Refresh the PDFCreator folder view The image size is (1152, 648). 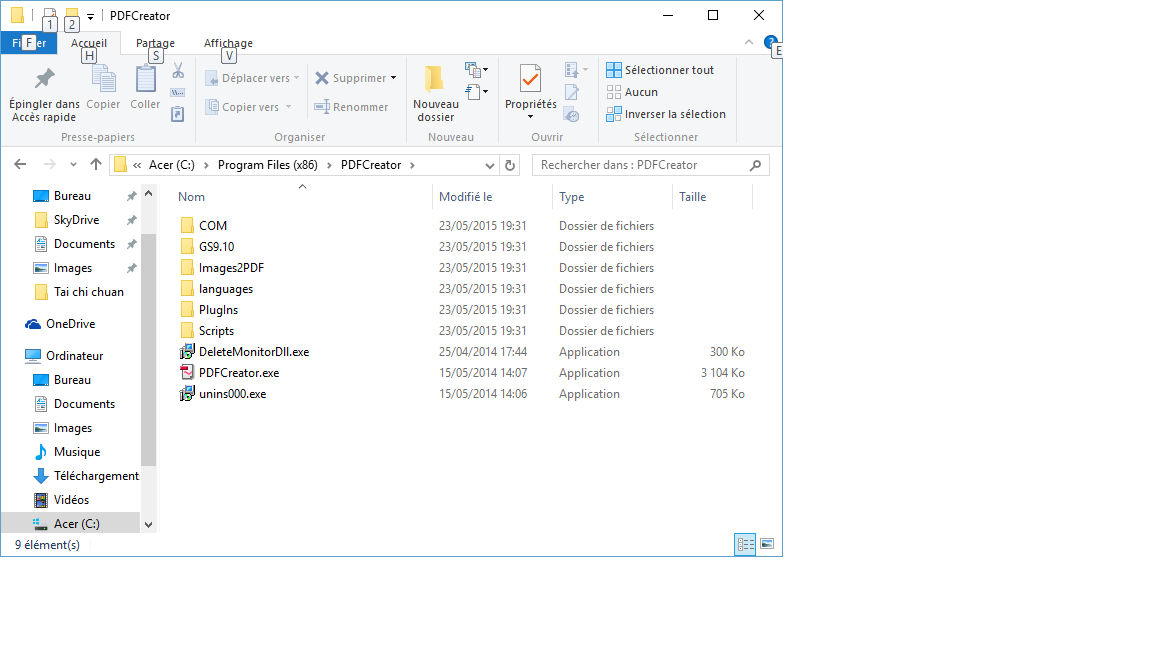(x=510, y=165)
